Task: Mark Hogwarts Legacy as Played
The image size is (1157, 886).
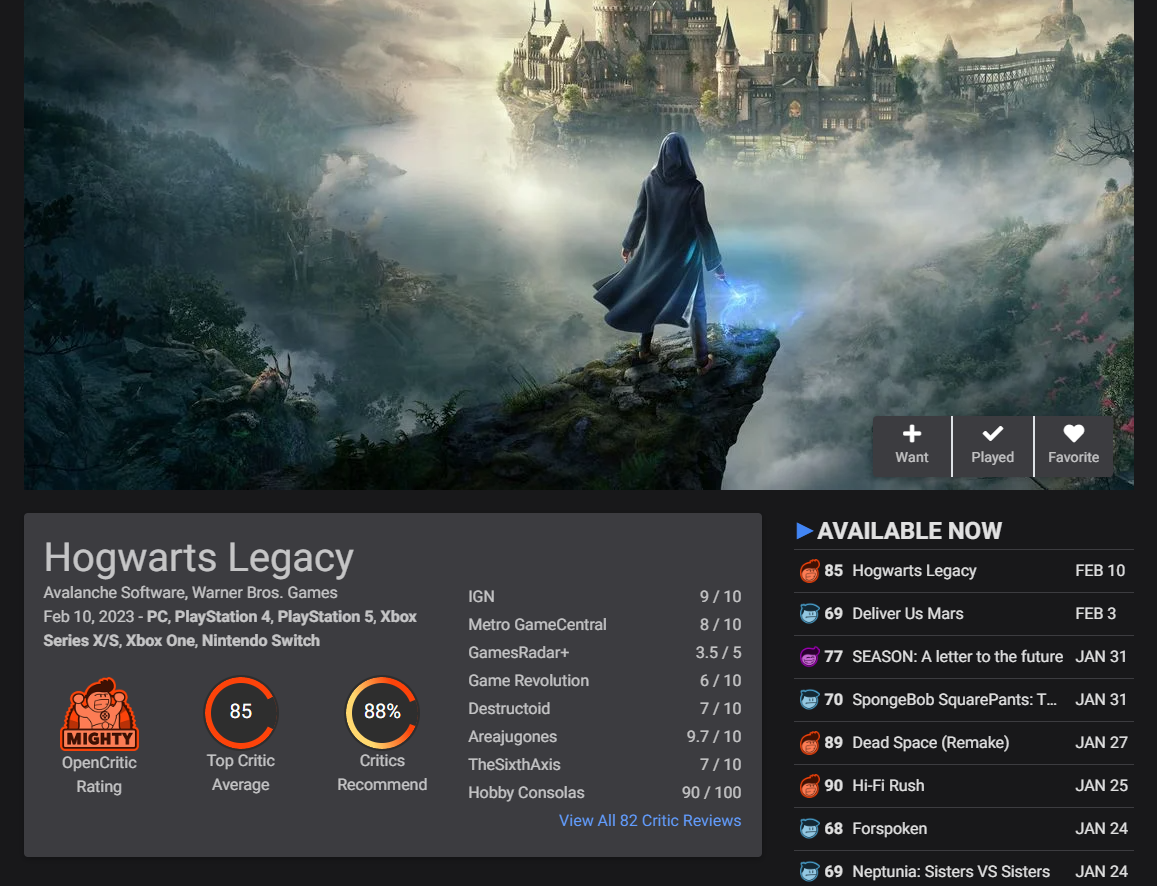Action: point(992,446)
